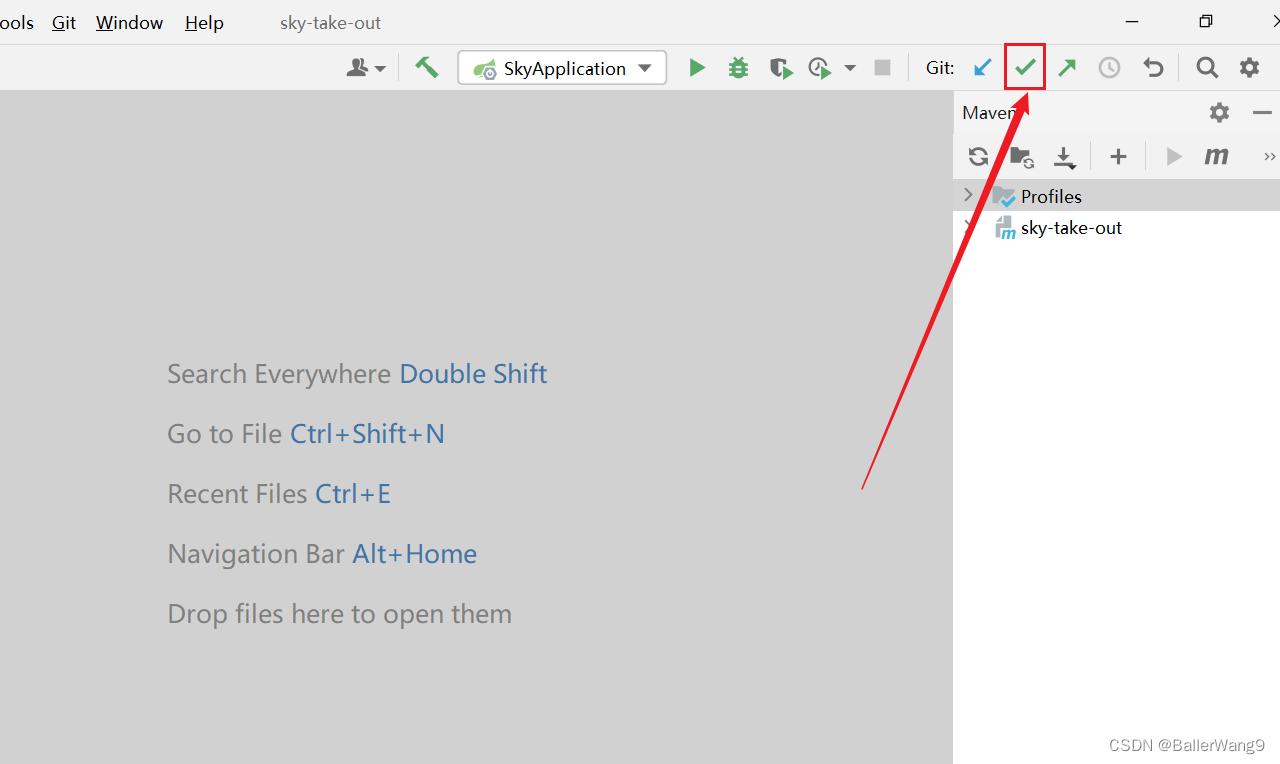Click the Build Project hammer icon
This screenshot has width=1280, height=764.
(427, 68)
